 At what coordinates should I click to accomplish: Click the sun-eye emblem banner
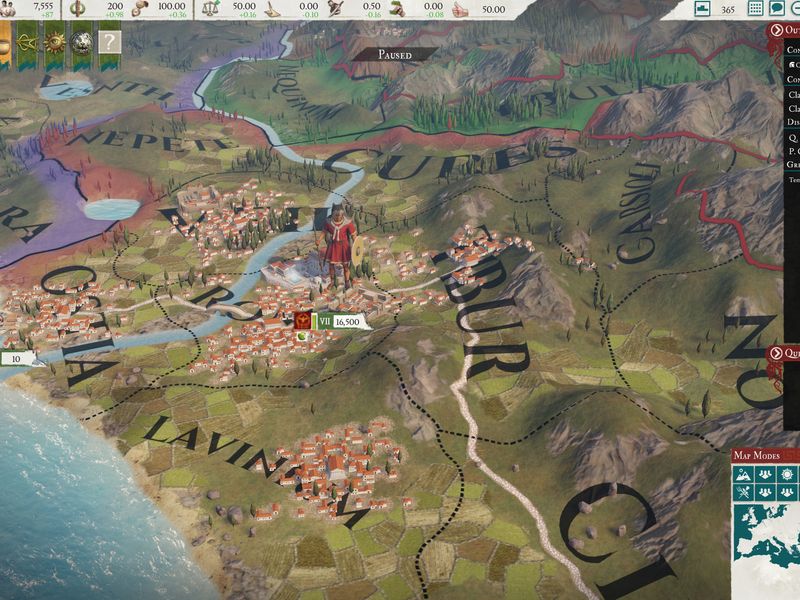[x=55, y=44]
